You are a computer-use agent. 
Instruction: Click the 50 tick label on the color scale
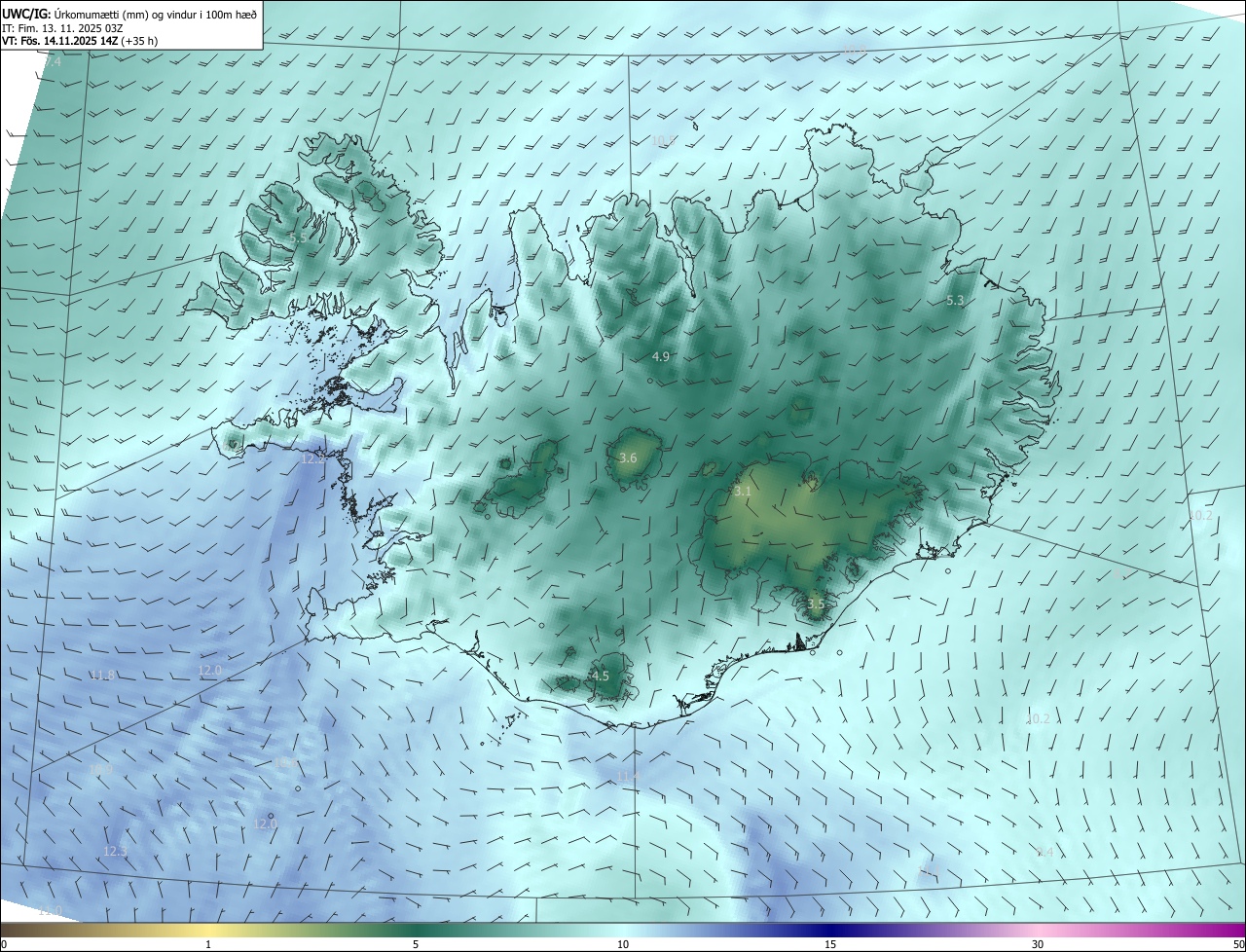click(x=1238, y=944)
